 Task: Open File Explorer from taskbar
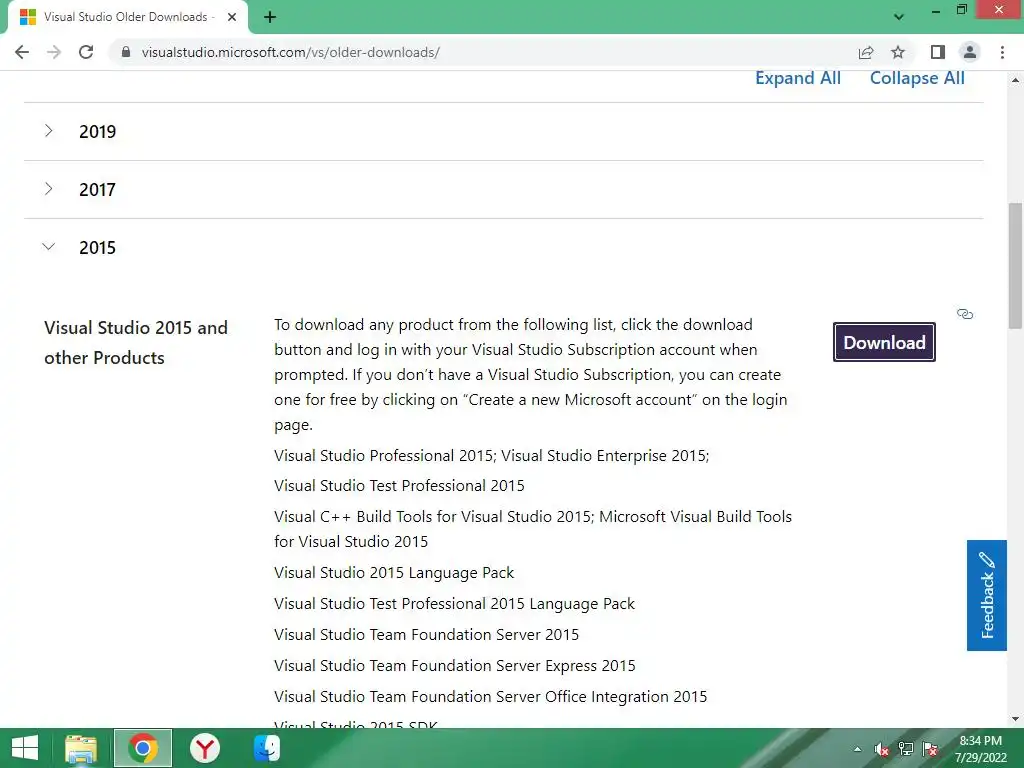click(81, 748)
